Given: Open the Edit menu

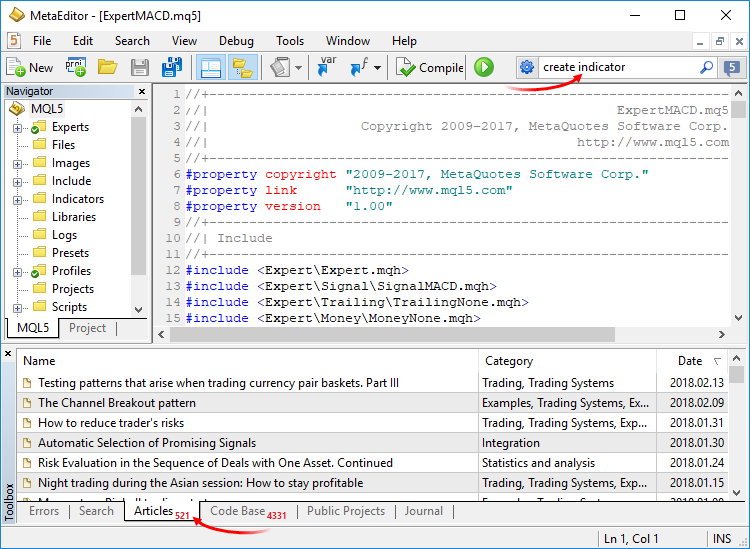Looking at the screenshot, I should (83, 41).
